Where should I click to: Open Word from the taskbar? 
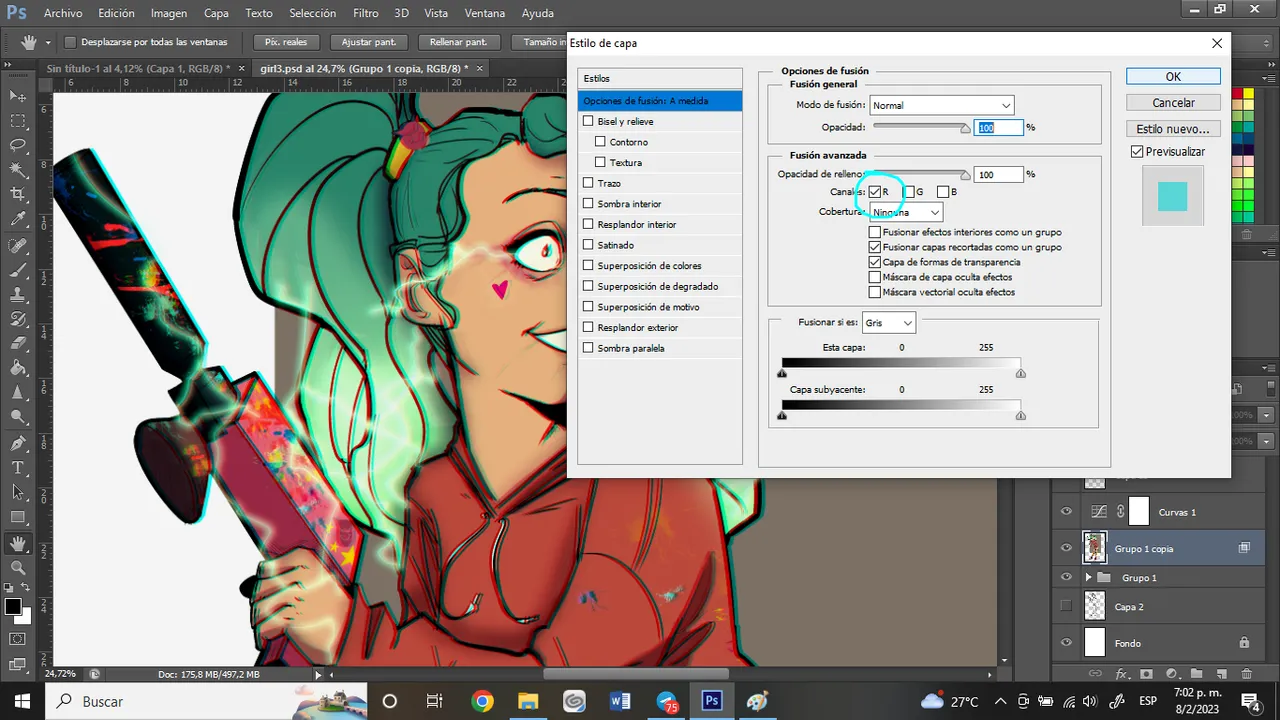pos(620,701)
